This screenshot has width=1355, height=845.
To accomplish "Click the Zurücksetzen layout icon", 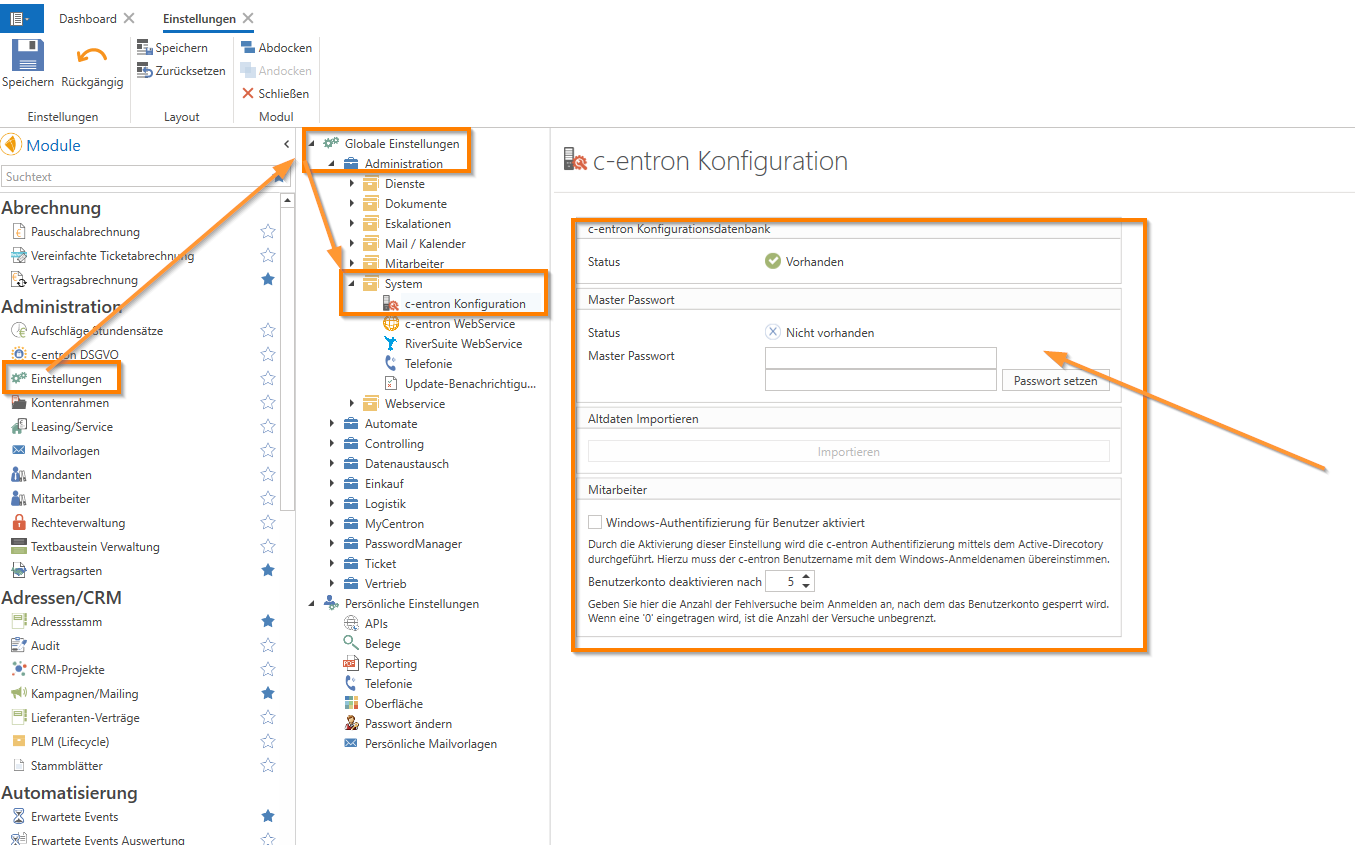I will (x=145, y=71).
